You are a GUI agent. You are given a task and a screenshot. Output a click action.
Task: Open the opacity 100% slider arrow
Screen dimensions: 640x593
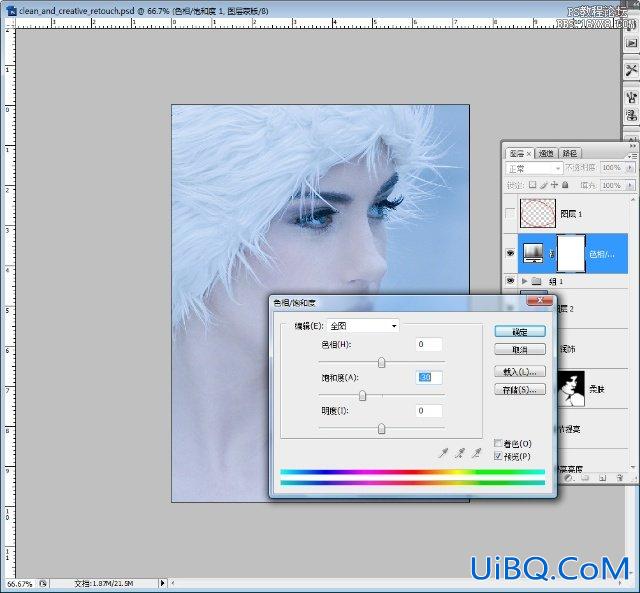(x=630, y=168)
